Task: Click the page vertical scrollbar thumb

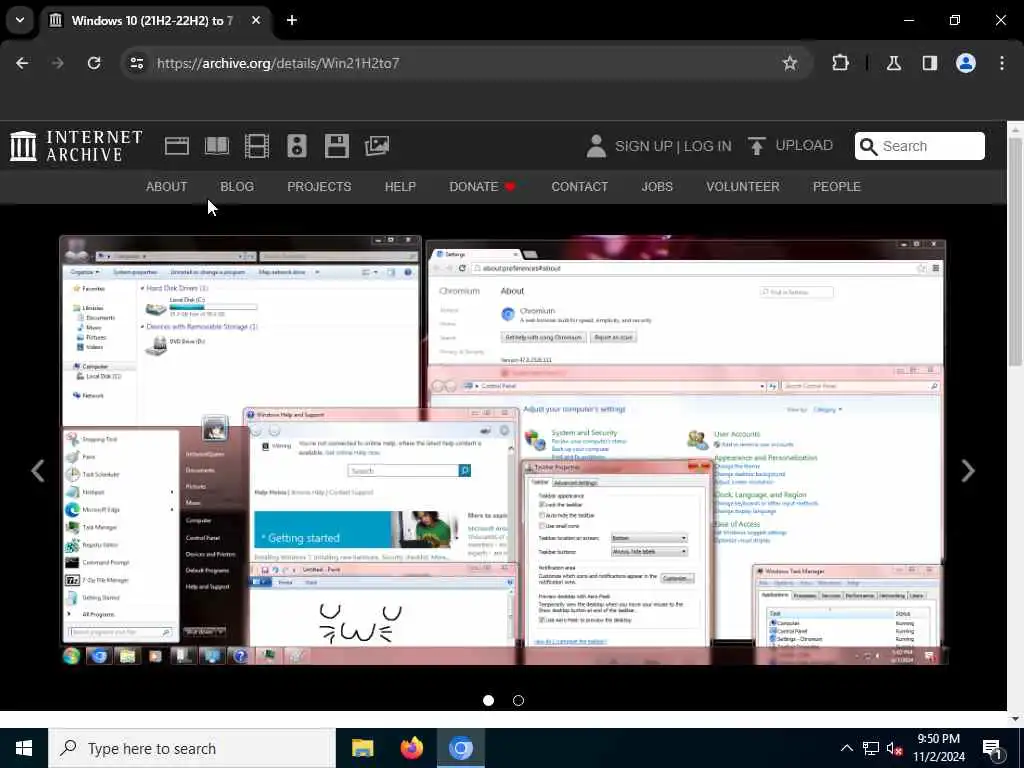Action: [1015, 251]
